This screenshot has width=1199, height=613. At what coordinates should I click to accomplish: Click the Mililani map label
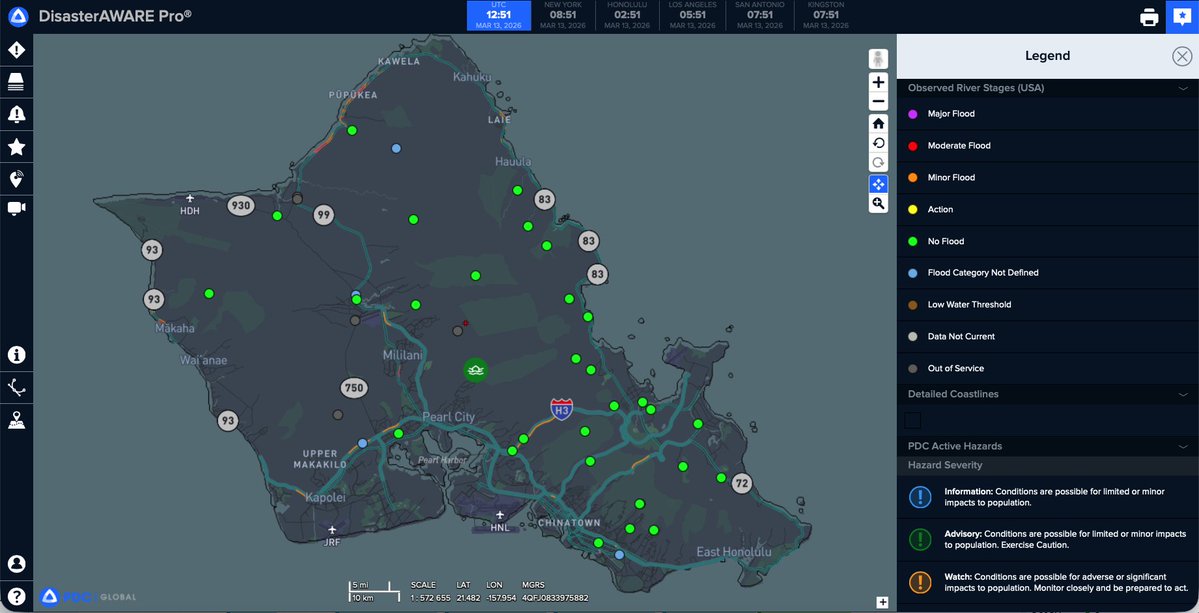[402, 356]
